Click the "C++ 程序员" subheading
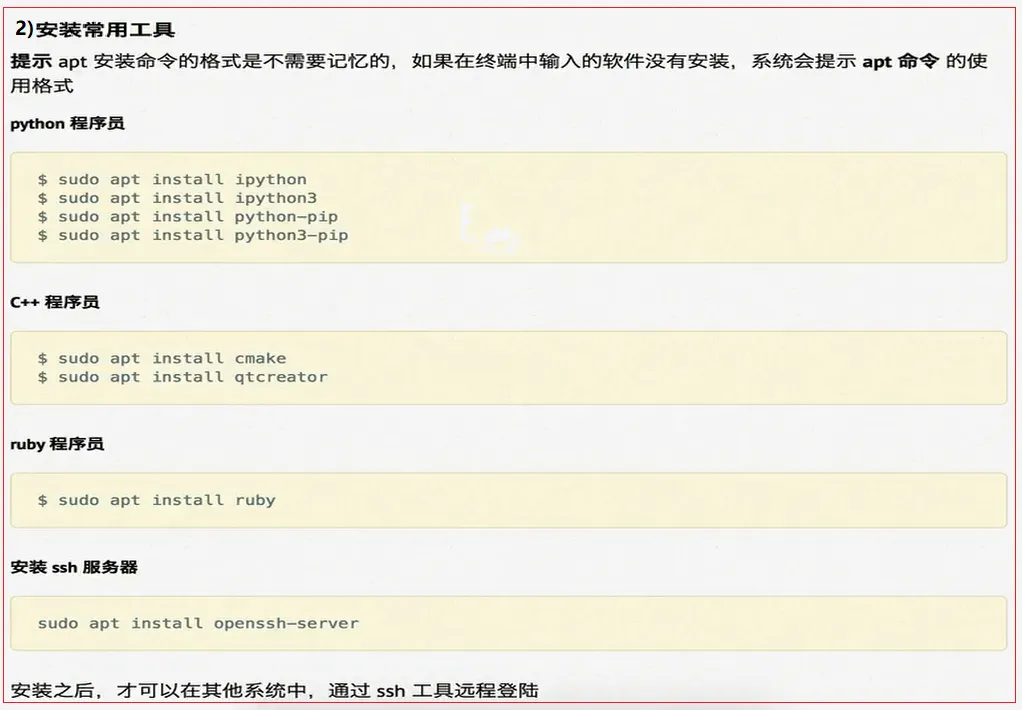This screenshot has height=710, width=1022. (55, 302)
